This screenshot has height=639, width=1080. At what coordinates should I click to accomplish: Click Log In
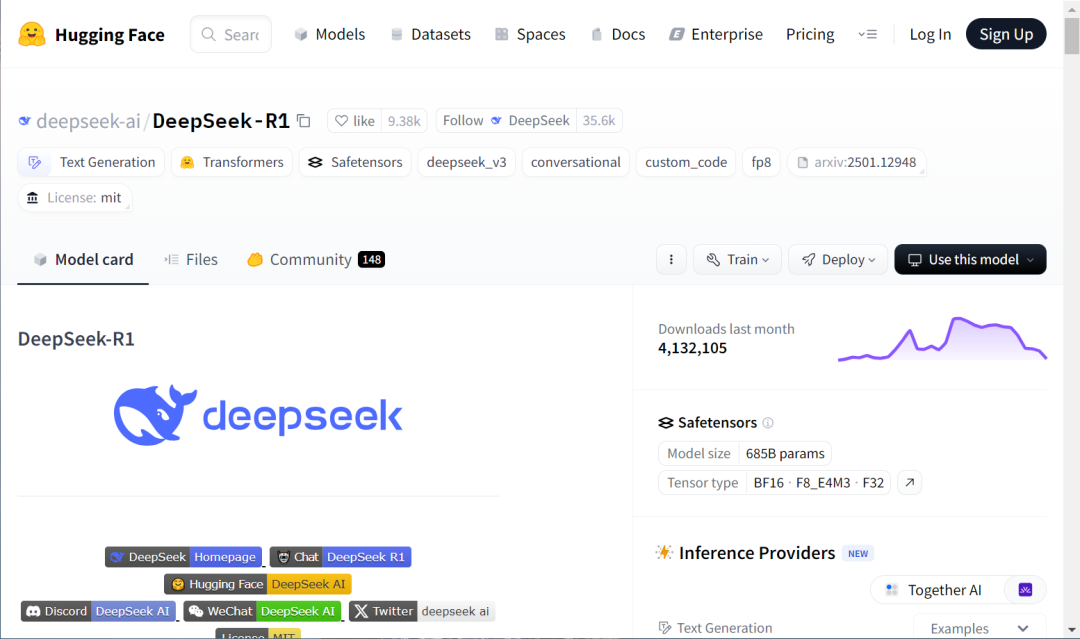coord(930,34)
